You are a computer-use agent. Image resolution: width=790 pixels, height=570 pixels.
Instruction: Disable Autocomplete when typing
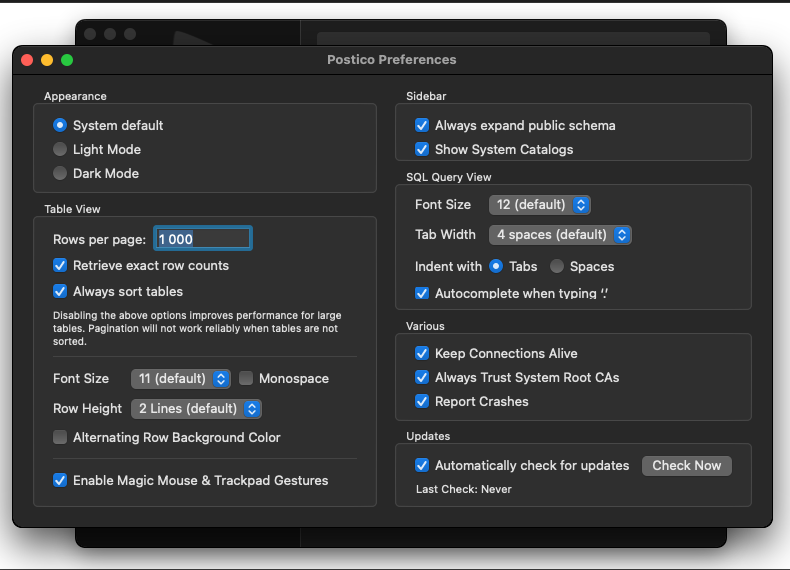pyautogui.click(x=422, y=293)
